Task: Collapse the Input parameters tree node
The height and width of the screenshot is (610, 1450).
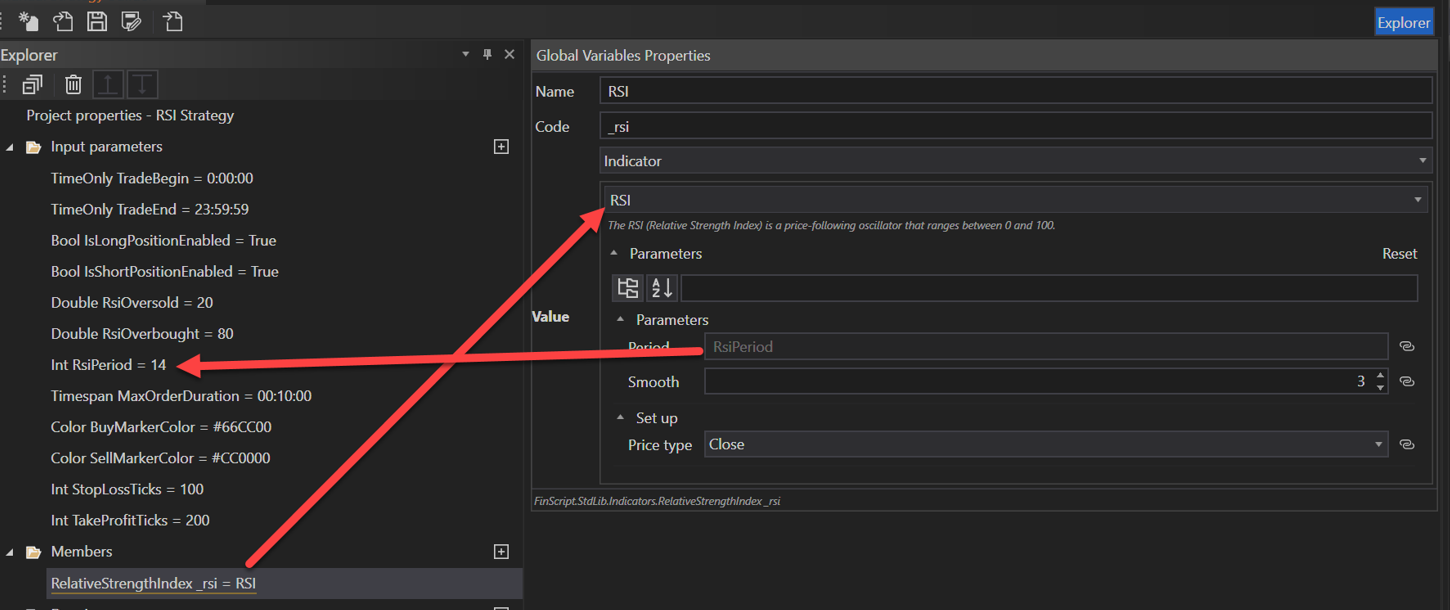Action: pyautogui.click(x=11, y=147)
